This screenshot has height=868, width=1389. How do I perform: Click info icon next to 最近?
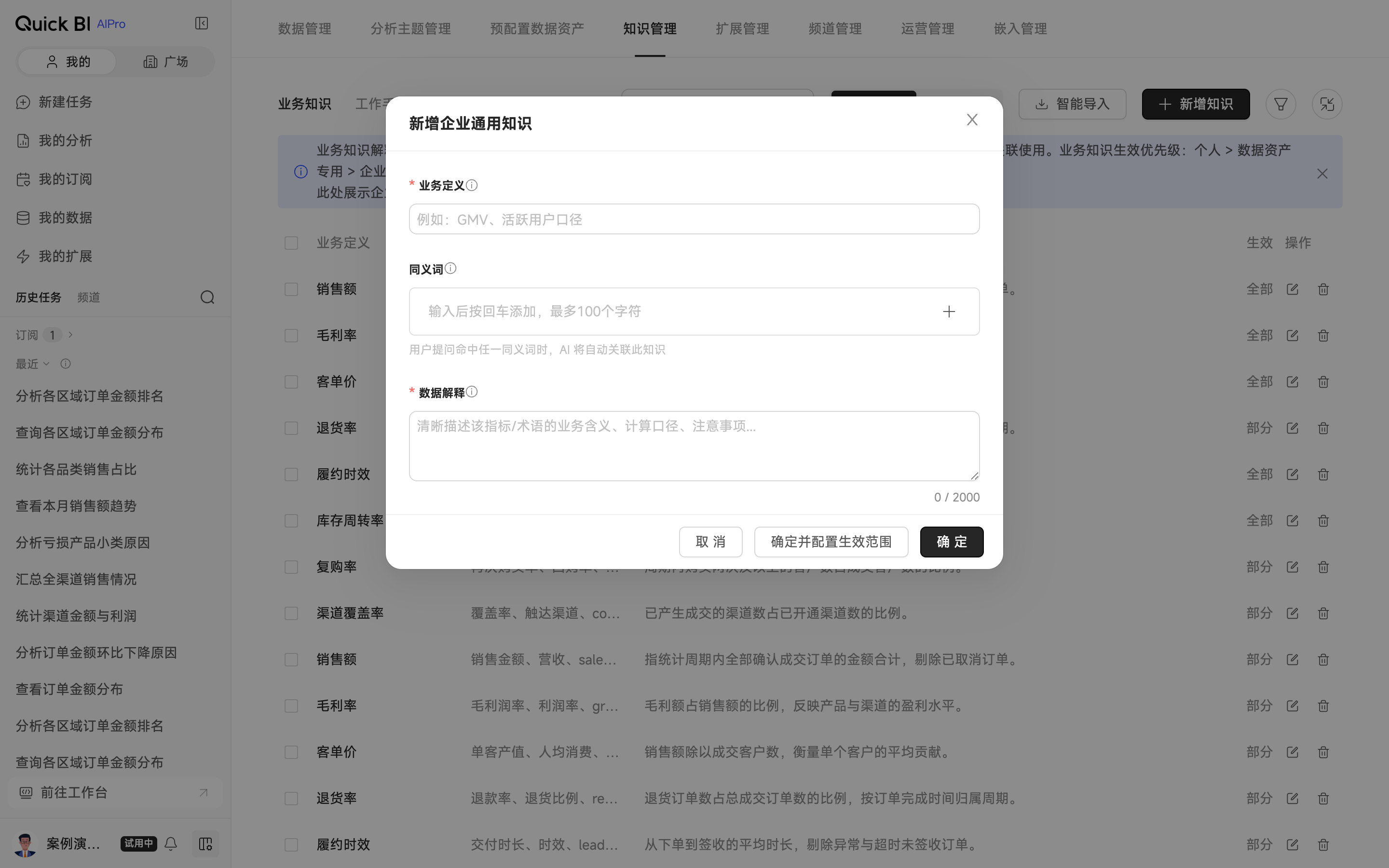(66, 364)
